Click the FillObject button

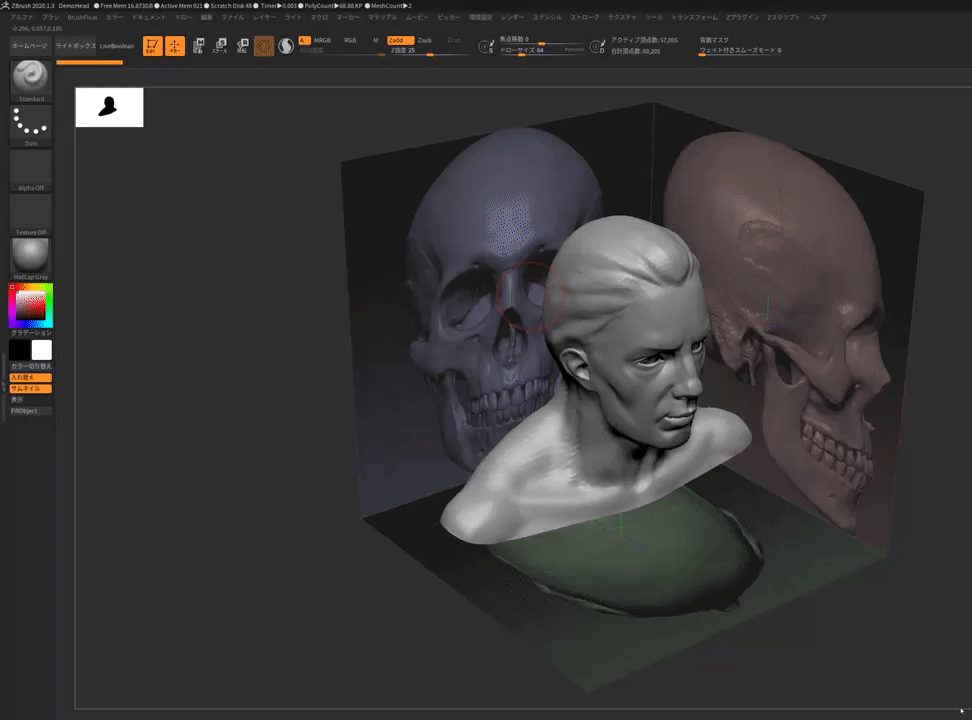click(30, 411)
